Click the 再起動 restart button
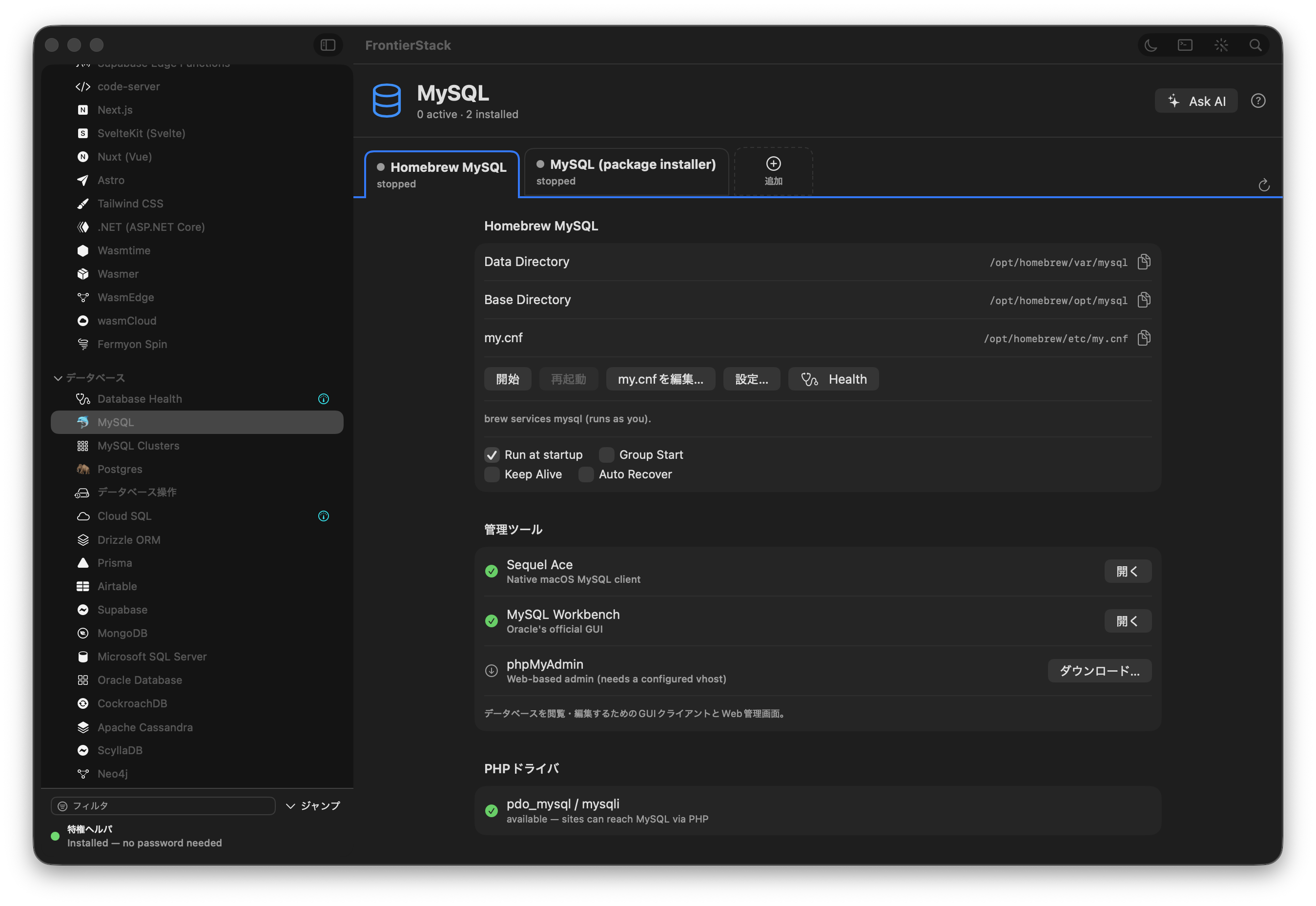 [x=568, y=379]
